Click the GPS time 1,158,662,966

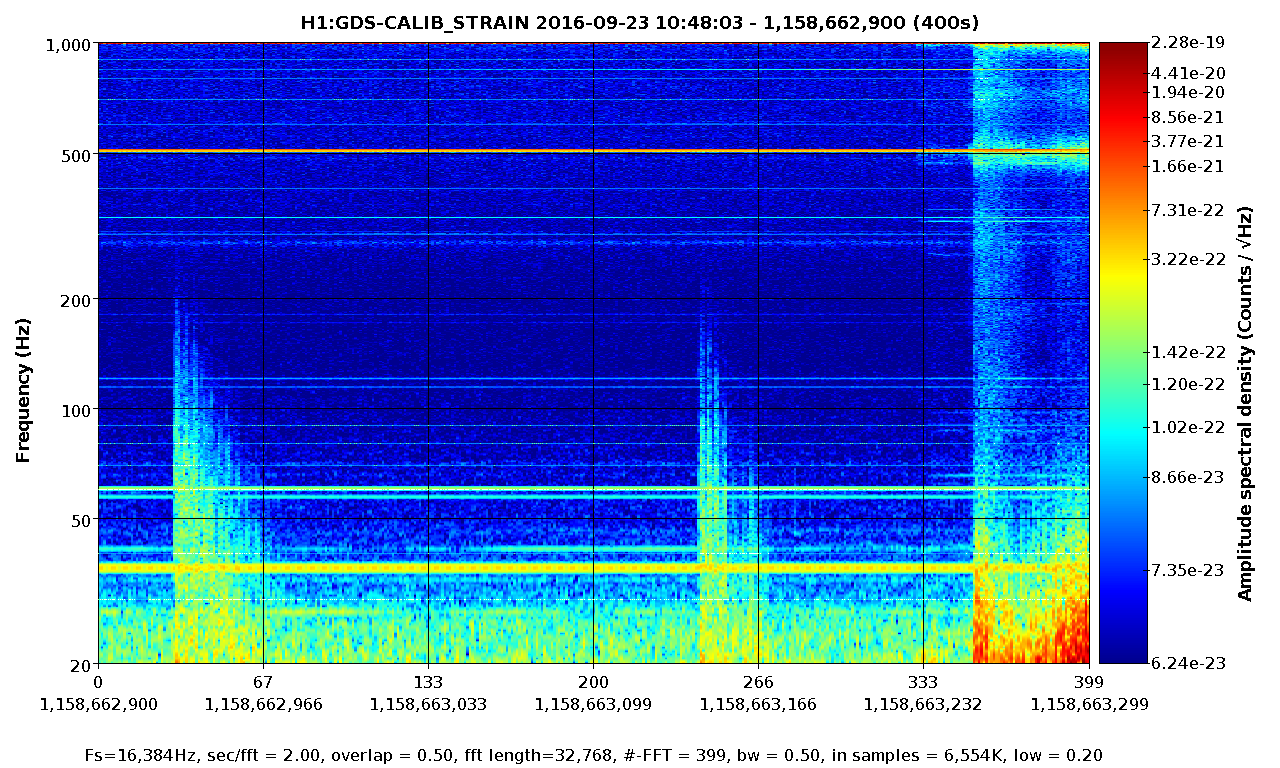pyautogui.click(x=263, y=704)
